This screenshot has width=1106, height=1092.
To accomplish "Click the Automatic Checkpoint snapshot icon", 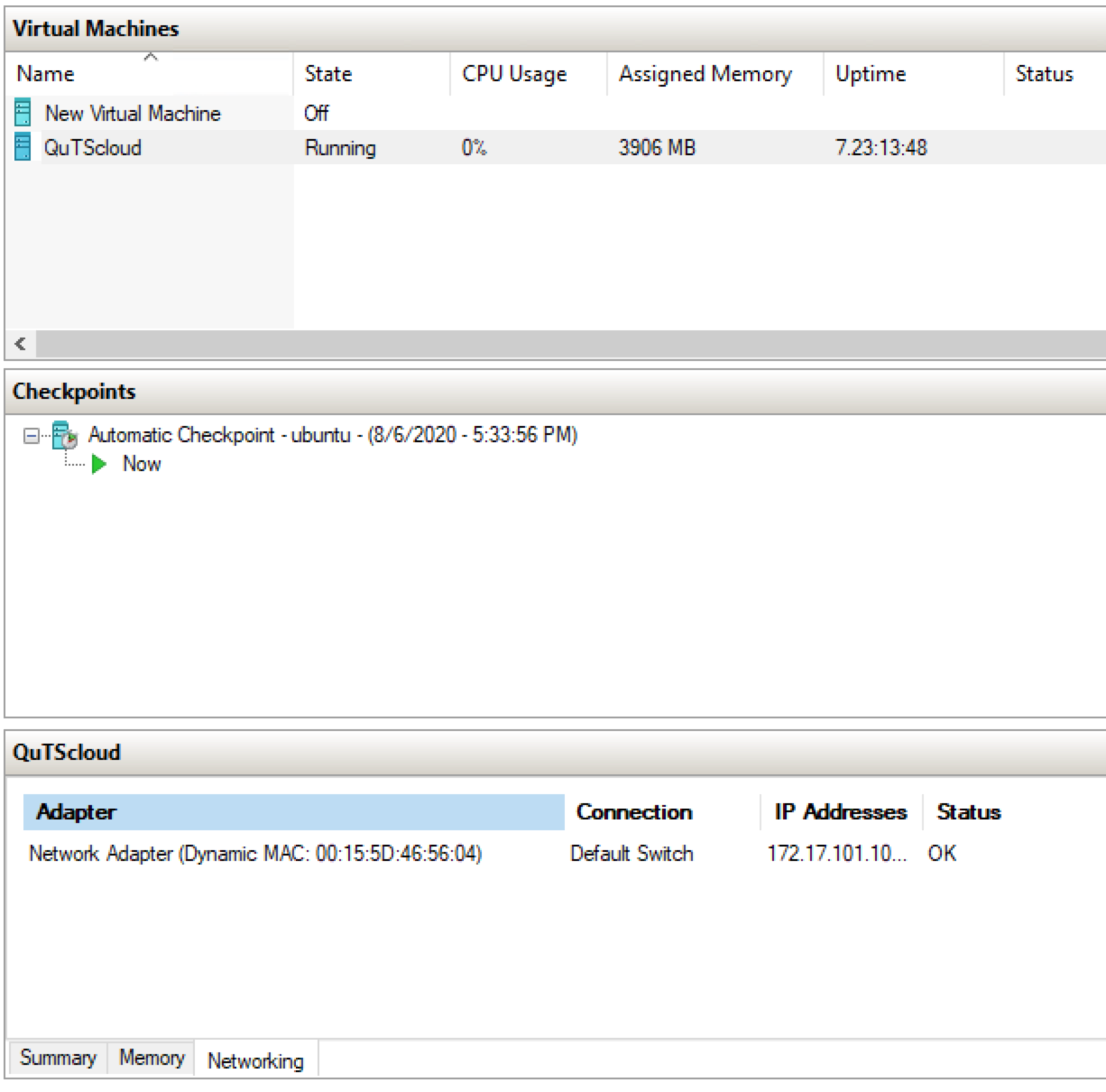I will point(65,435).
